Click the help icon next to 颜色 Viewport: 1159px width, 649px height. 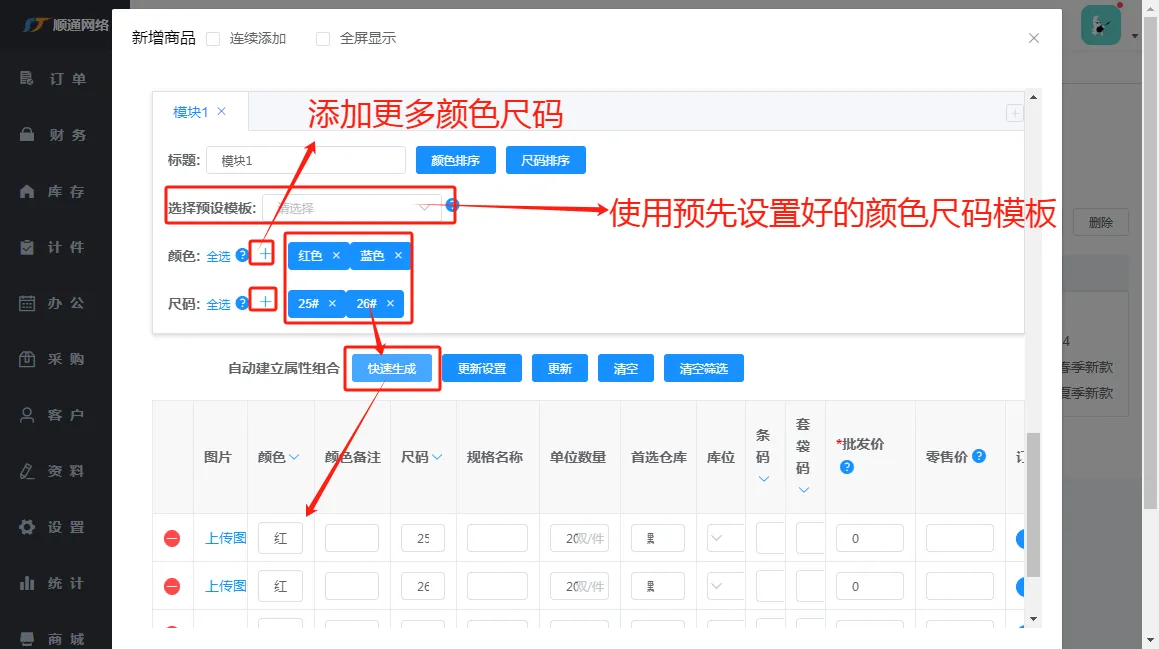click(x=242, y=255)
